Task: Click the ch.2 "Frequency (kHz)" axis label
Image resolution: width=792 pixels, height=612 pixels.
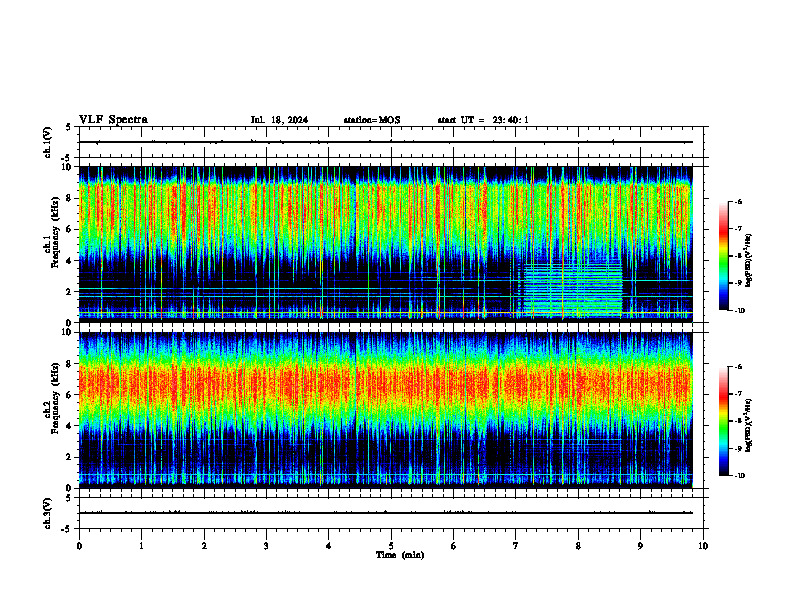Action: coord(55,398)
